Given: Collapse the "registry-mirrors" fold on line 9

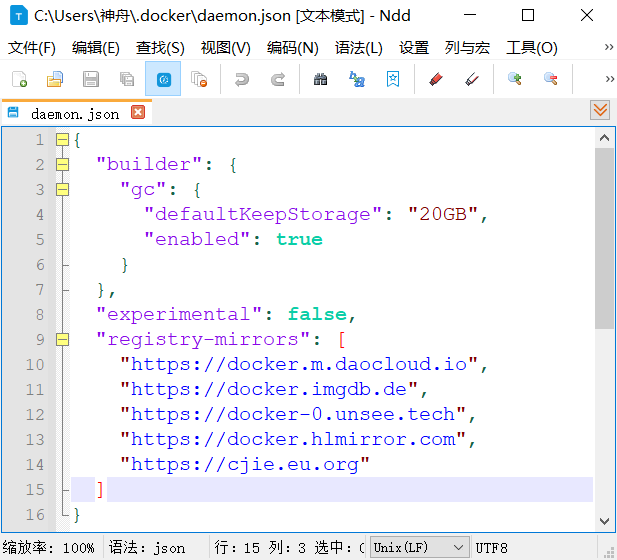Looking at the screenshot, I should pos(62,339).
